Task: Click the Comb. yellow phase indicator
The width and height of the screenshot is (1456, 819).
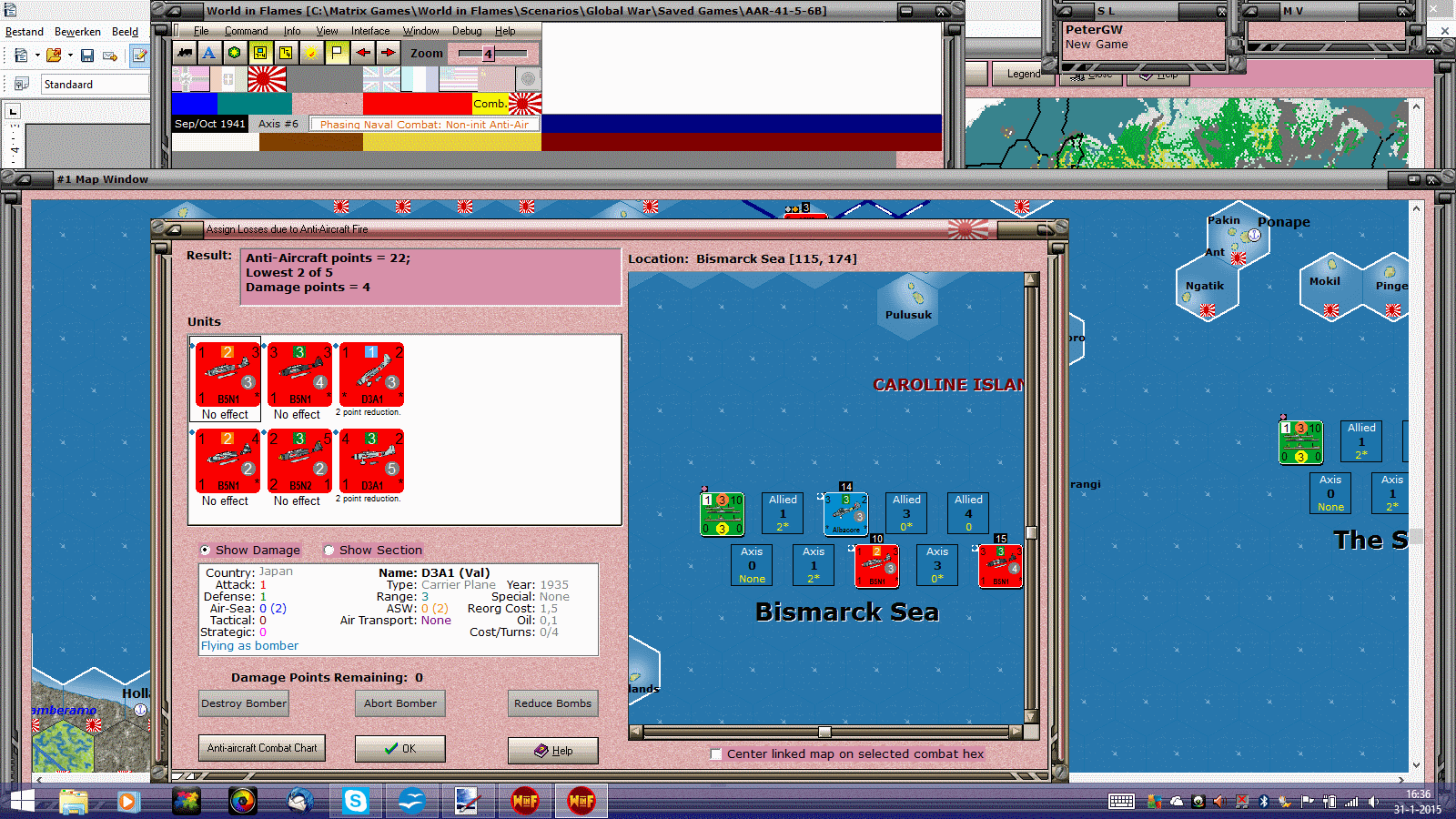Action: [490, 104]
